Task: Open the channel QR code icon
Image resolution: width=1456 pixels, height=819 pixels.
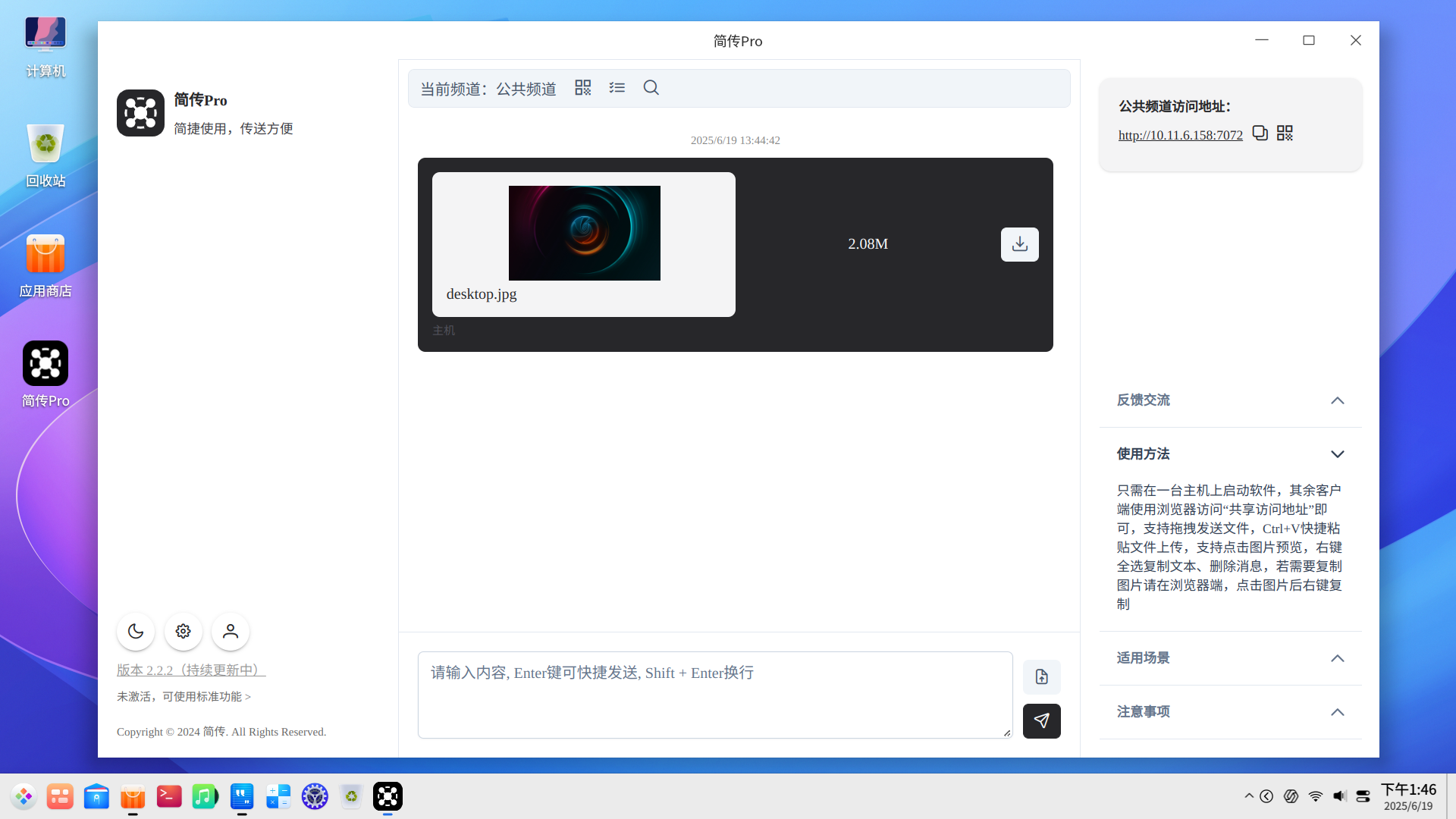Action: 582,88
